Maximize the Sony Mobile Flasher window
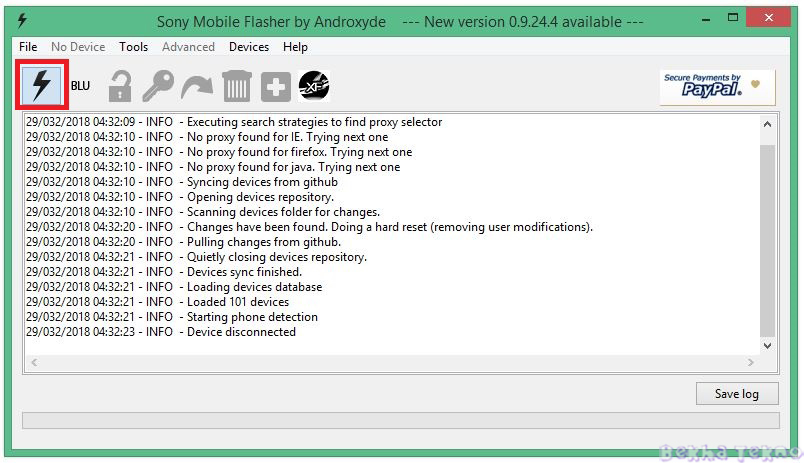 [x=733, y=18]
